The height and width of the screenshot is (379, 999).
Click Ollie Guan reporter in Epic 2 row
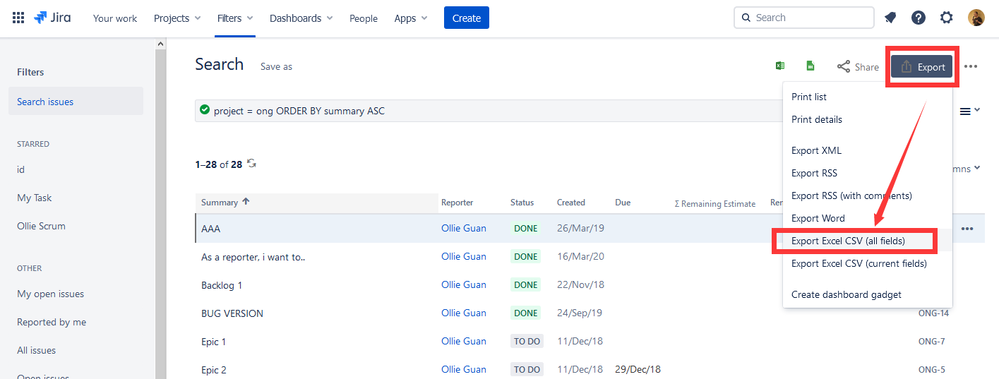tap(464, 369)
